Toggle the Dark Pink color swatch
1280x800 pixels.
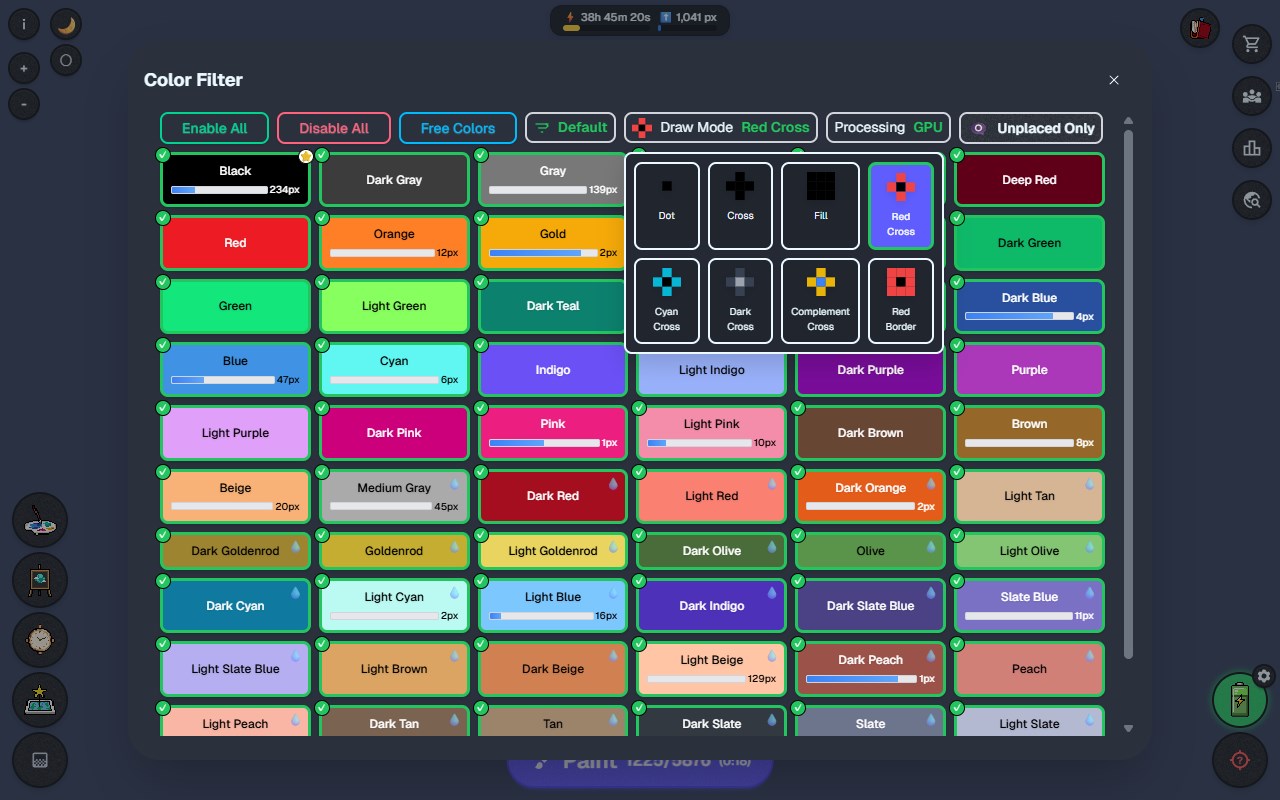(x=394, y=433)
